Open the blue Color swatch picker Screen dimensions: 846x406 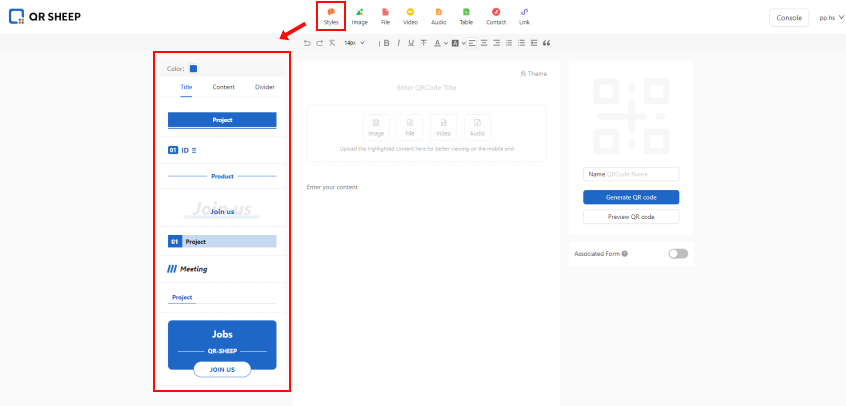193,69
